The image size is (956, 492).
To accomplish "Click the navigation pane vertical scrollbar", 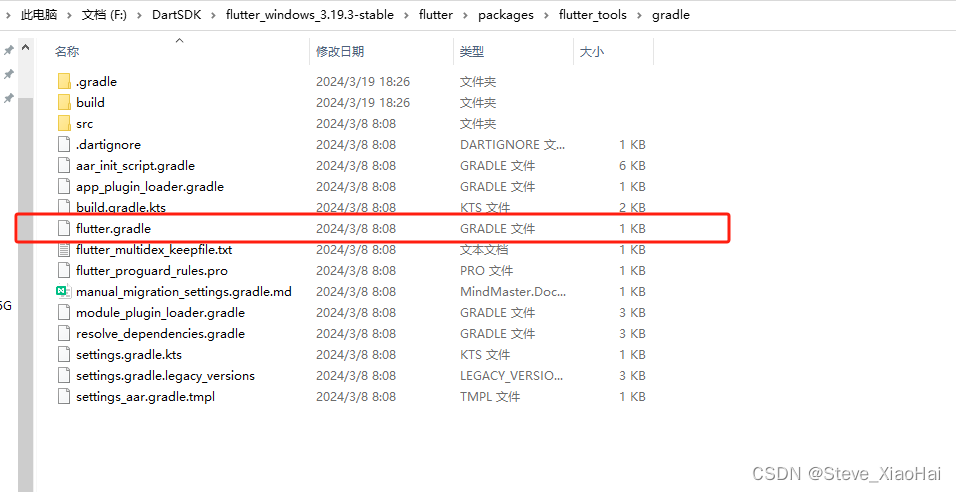I will coord(26,293).
